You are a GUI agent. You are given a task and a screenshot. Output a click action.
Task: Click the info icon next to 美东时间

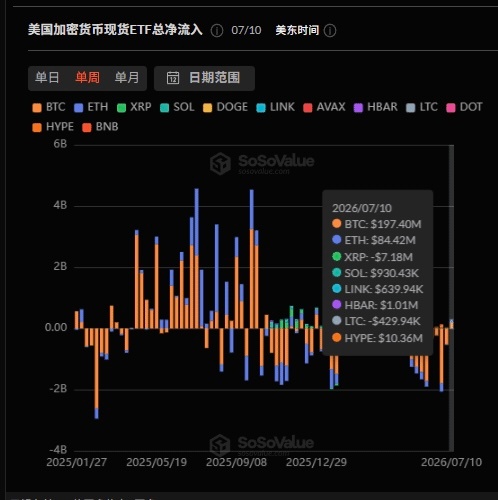coord(330,31)
